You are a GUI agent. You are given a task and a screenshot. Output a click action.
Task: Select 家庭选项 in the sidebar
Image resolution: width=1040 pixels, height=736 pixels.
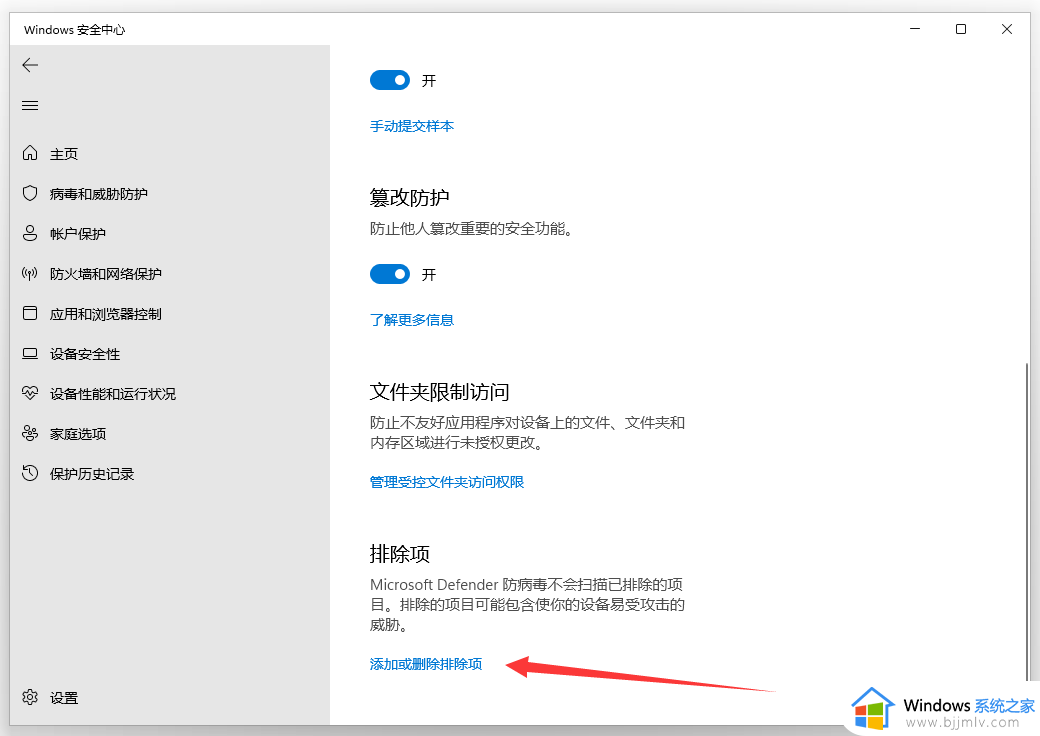[78, 434]
